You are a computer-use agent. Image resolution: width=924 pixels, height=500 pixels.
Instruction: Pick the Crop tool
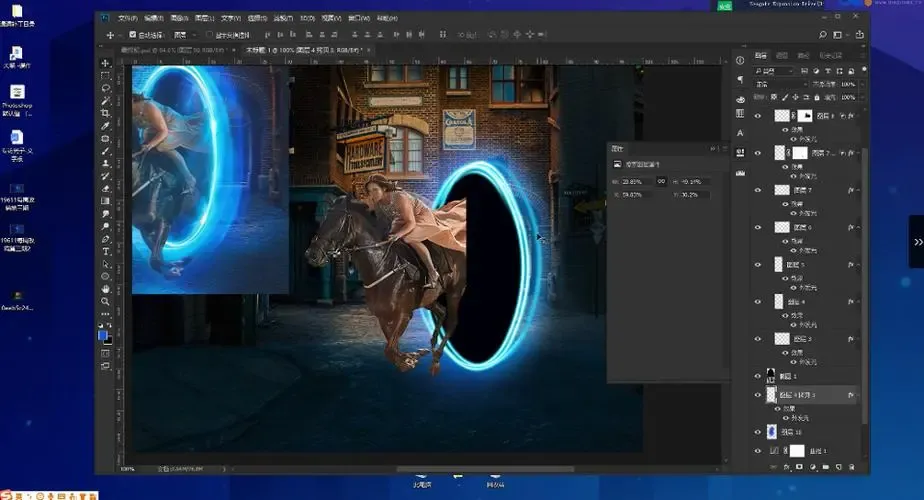pos(106,113)
